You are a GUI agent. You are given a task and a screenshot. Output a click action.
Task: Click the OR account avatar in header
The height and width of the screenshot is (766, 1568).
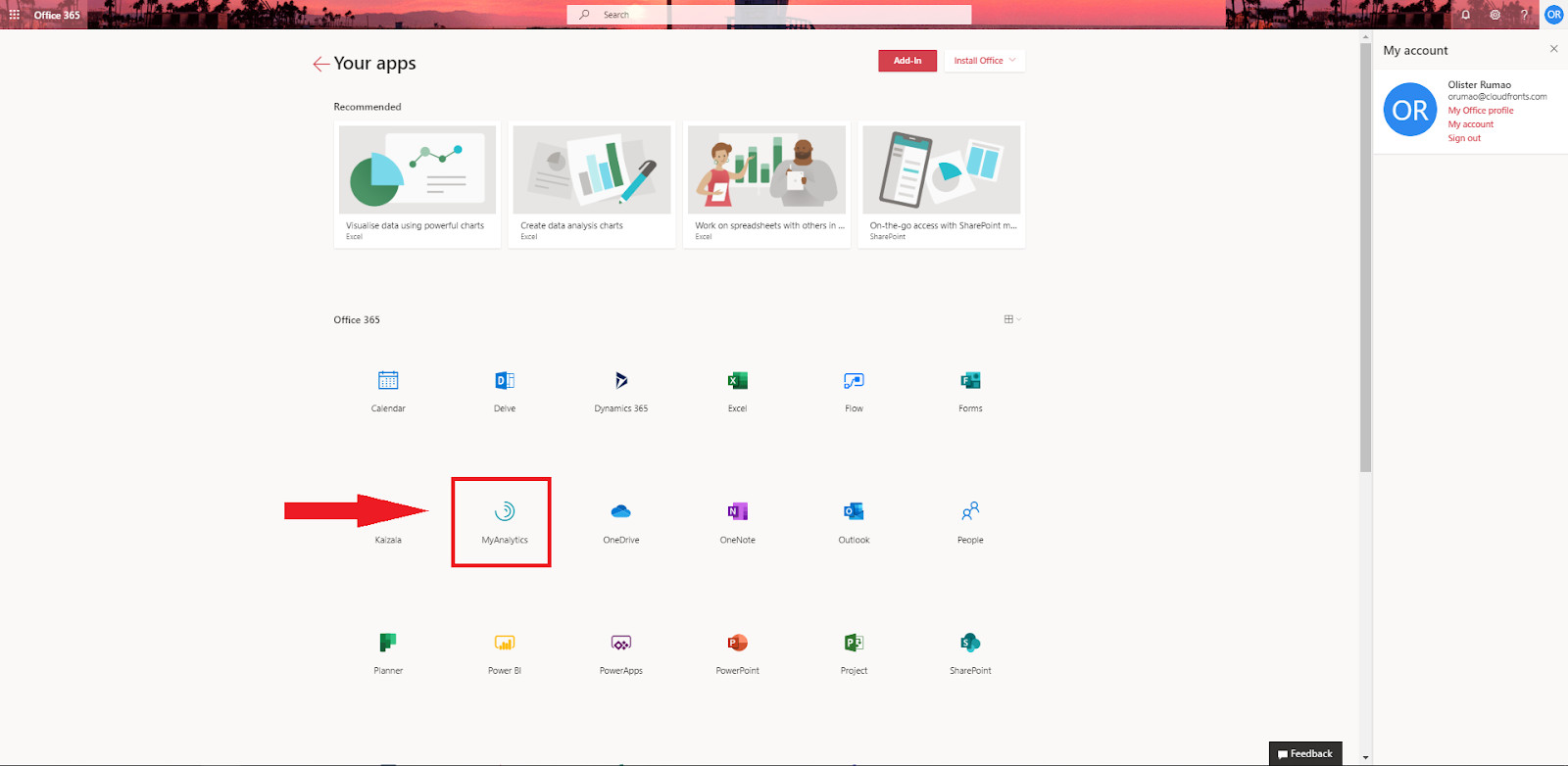pos(1553,15)
